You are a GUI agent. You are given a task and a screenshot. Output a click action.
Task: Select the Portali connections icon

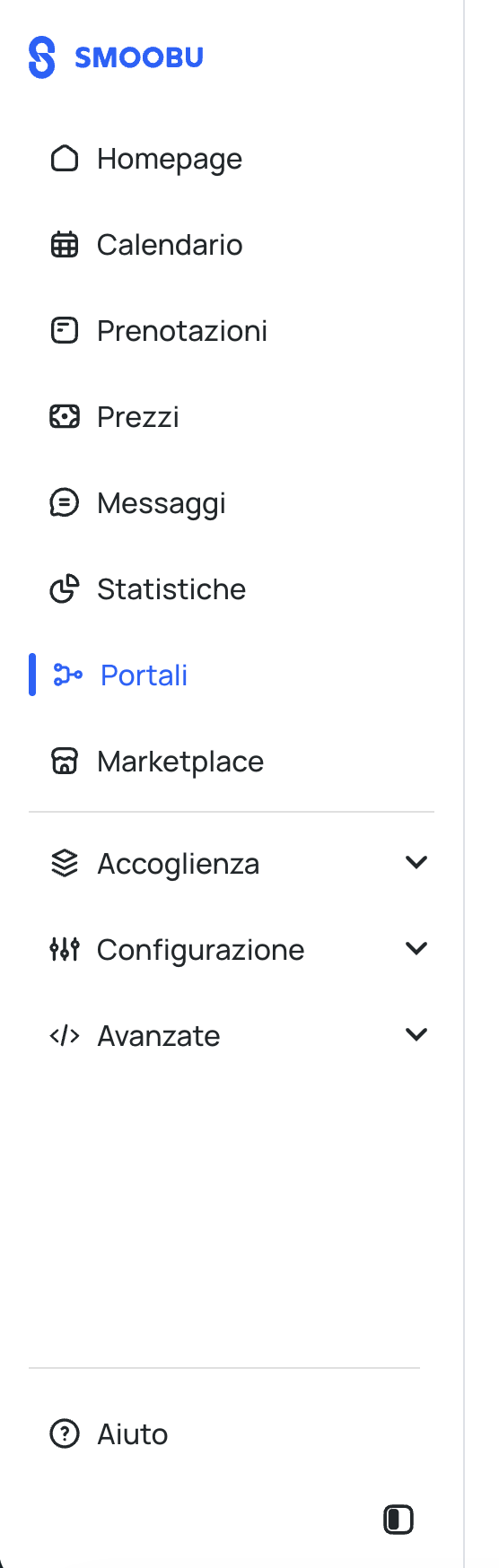click(68, 675)
